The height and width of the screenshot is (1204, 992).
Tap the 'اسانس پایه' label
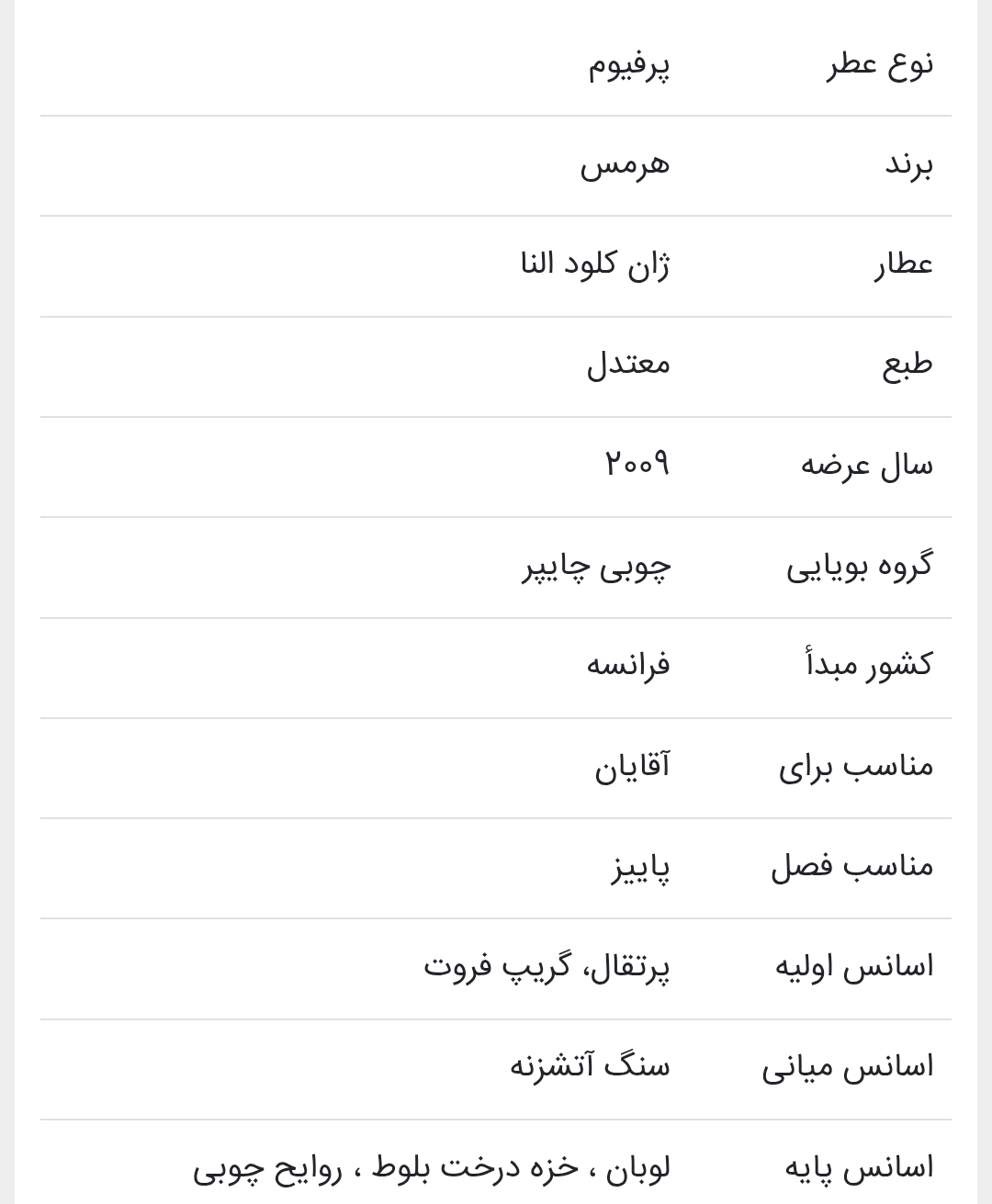859,1168
